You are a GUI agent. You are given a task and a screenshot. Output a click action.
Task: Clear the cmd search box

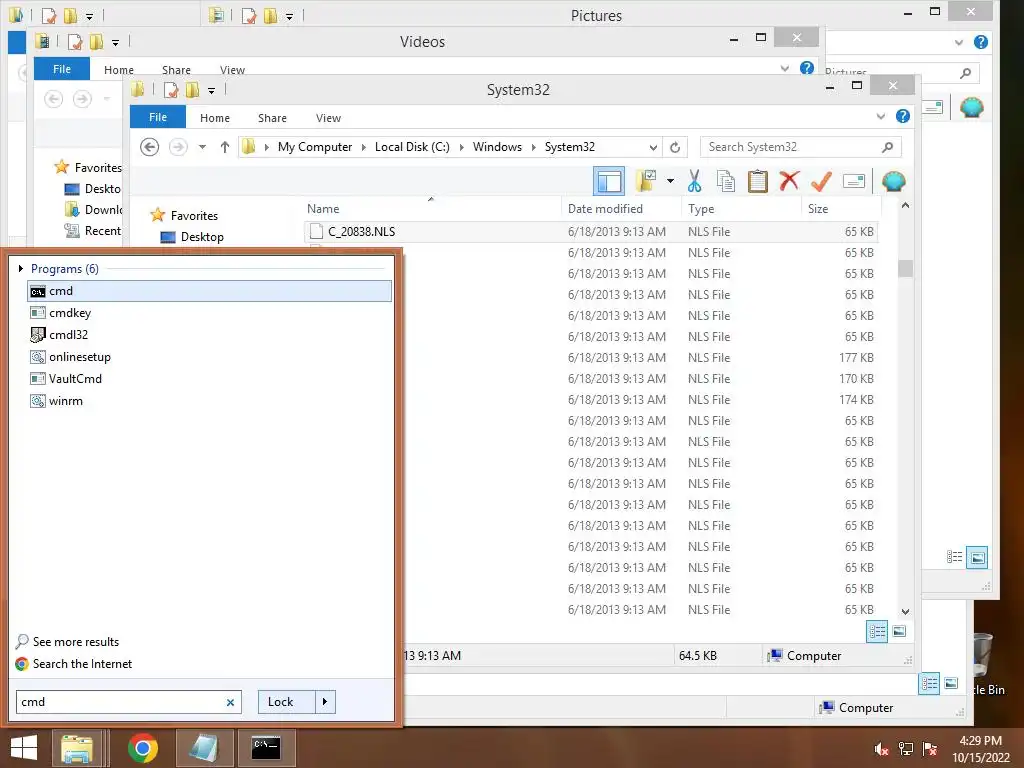point(230,703)
